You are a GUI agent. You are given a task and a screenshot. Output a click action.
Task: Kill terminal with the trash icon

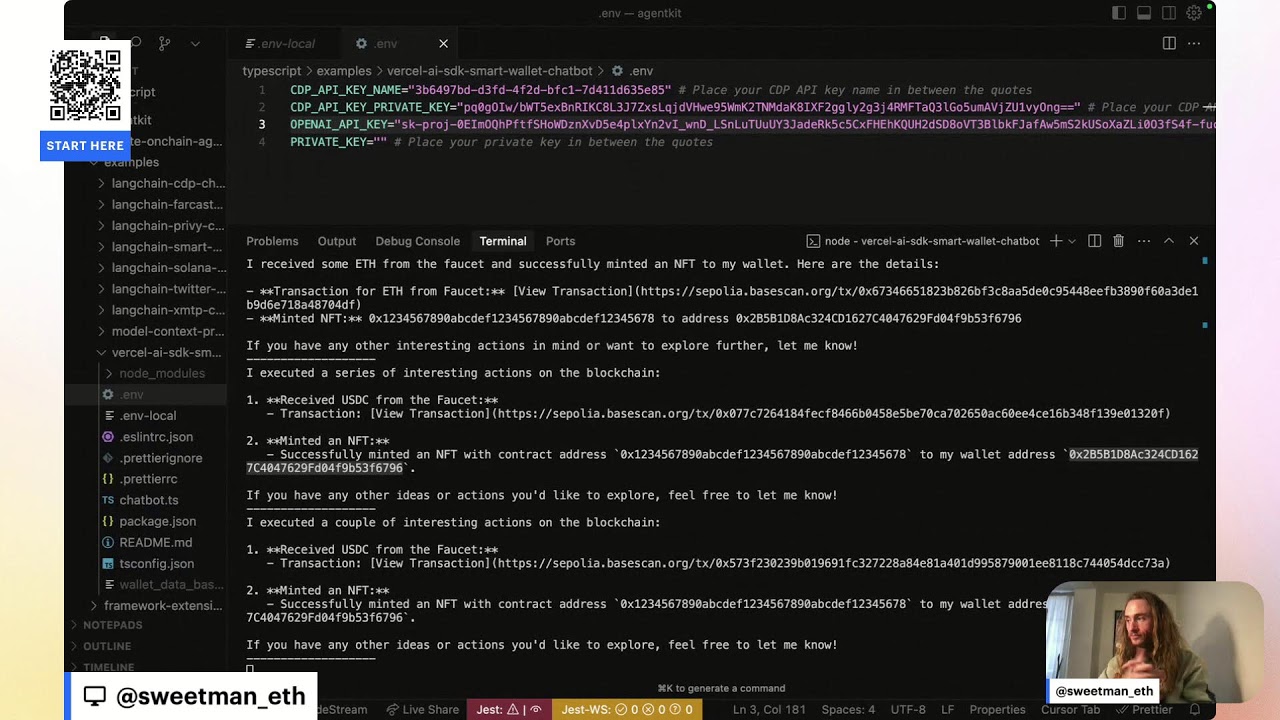[1118, 241]
